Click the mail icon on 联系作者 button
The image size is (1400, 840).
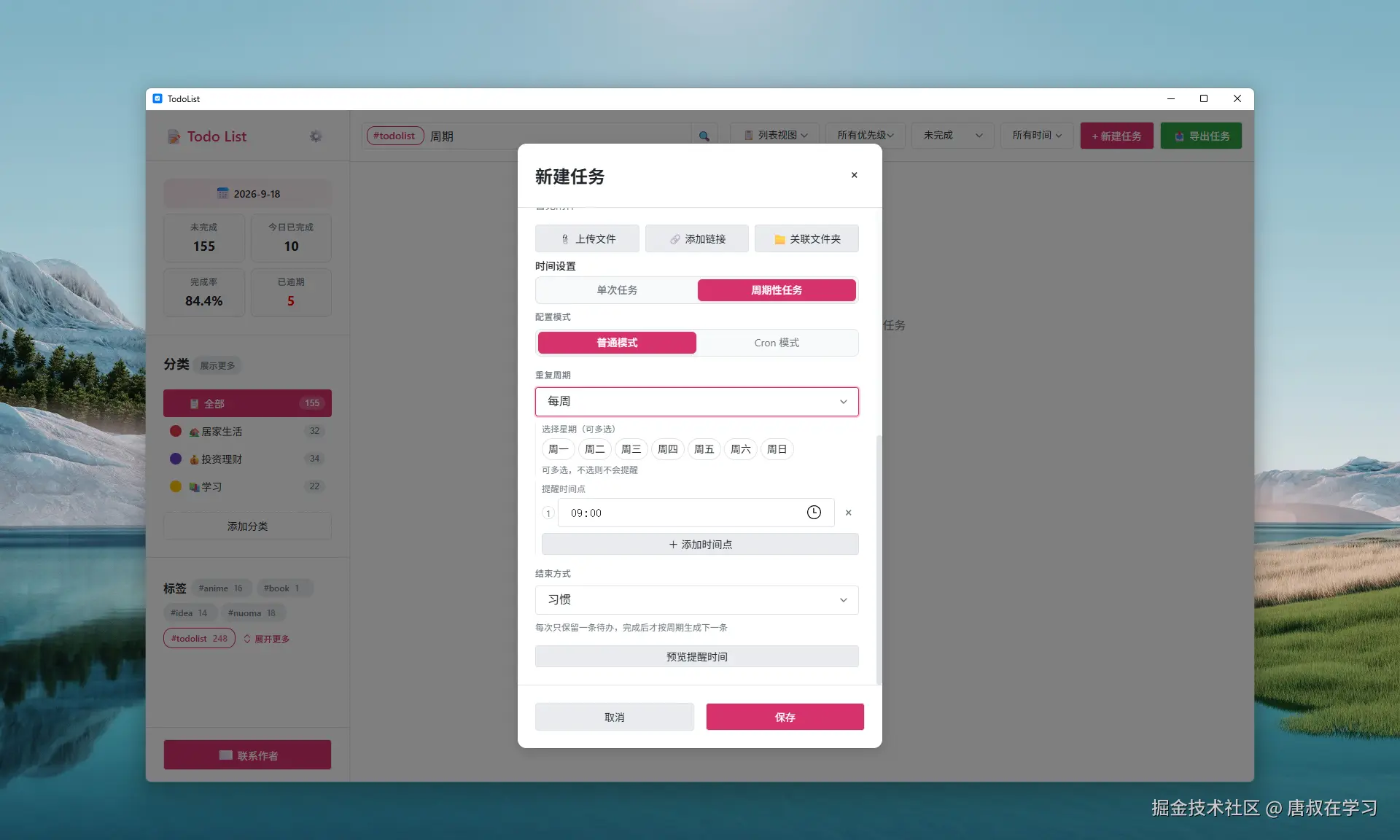point(226,755)
